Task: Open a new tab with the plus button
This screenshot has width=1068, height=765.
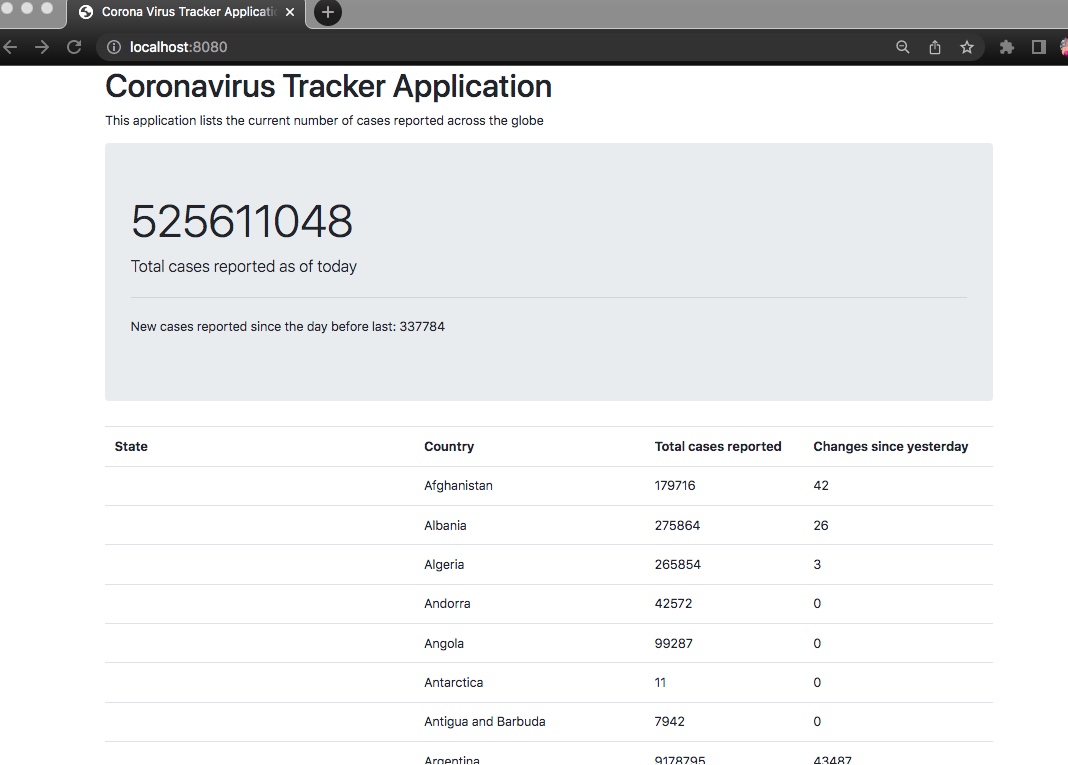Action: [328, 12]
